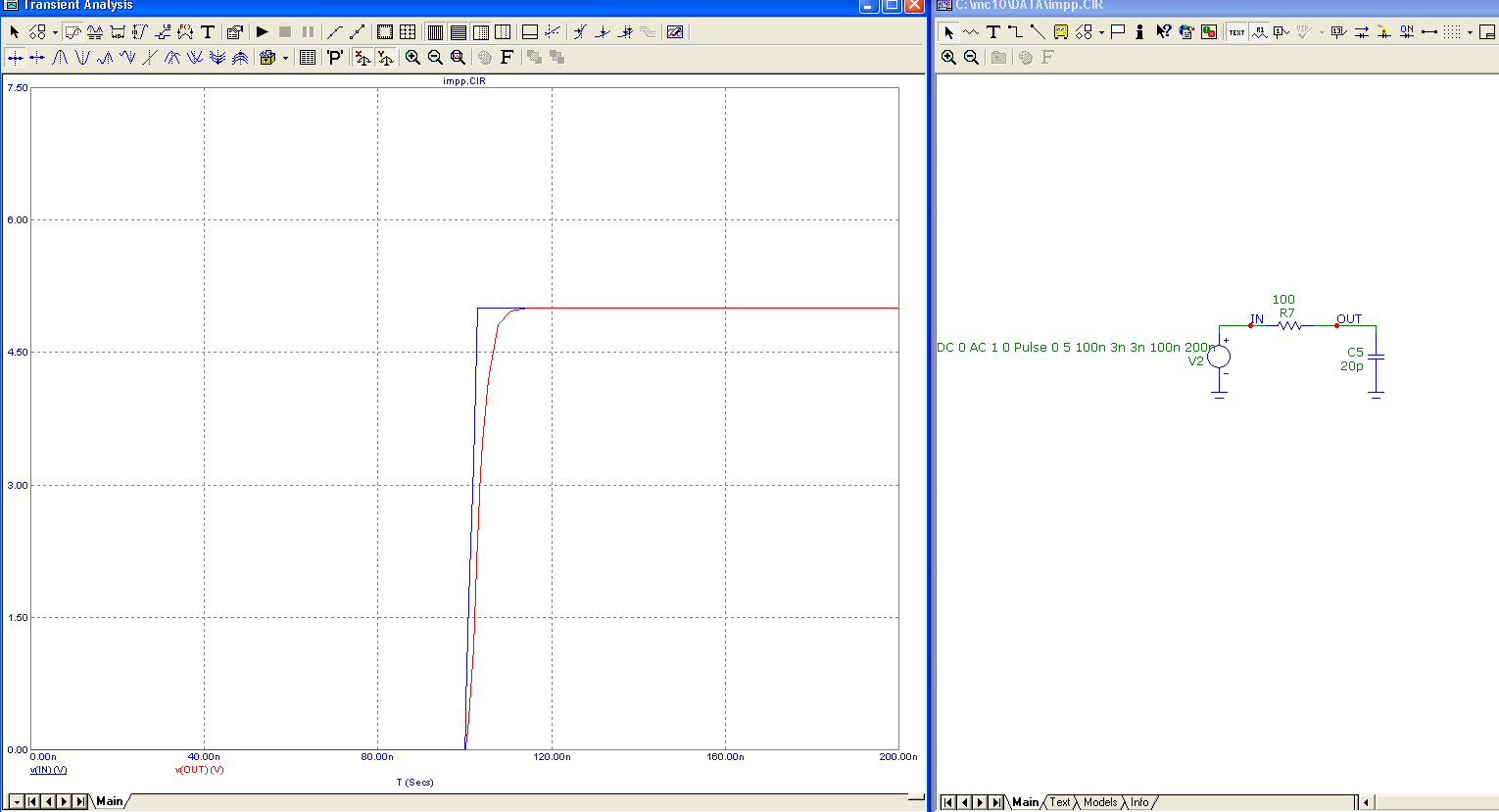1499x812 pixels.
Task: Toggle node numbers display icon
Action: pyautogui.click(x=1281, y=32)
